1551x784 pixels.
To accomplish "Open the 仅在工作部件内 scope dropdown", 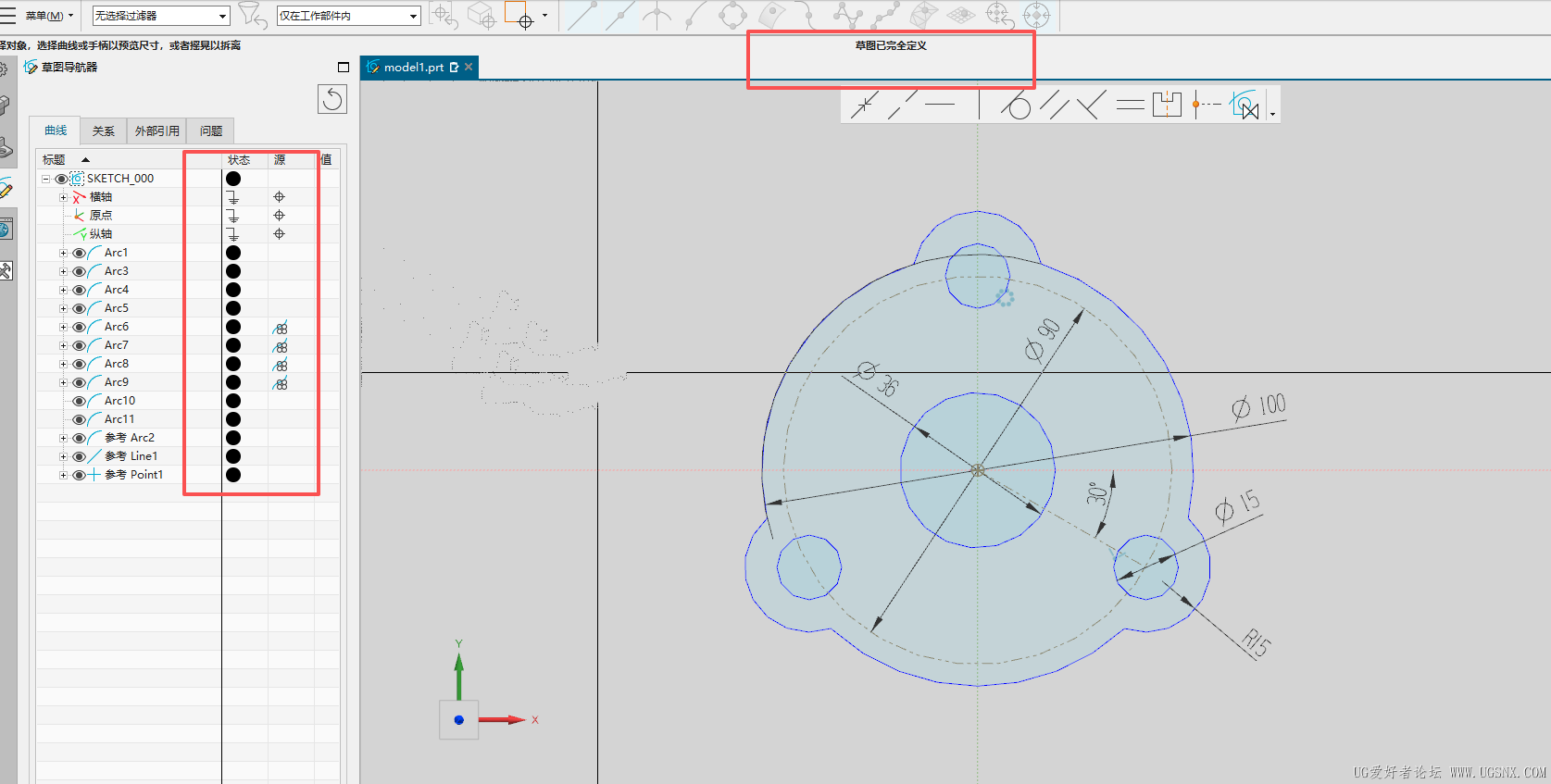I will 349,16.
